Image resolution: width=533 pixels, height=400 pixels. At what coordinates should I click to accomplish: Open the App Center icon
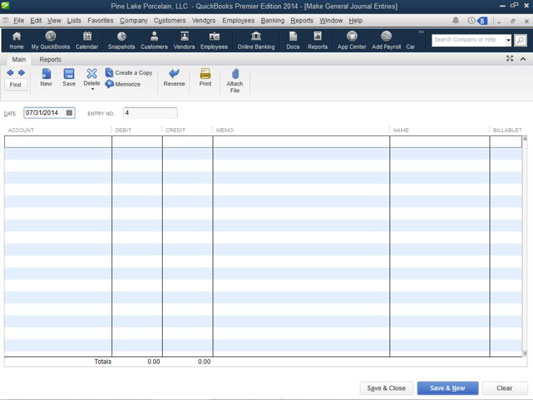pyautogui.click(x=352, y=36)
